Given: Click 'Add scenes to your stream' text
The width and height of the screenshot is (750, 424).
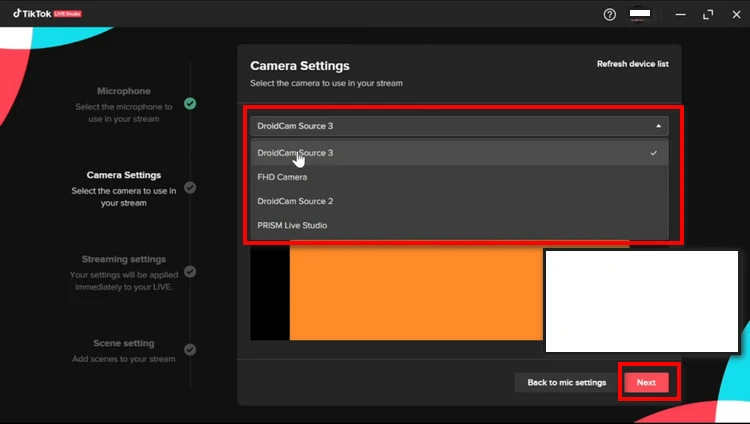Looking at the screenshot, I should pyautogui.click(x=123, y=359).
